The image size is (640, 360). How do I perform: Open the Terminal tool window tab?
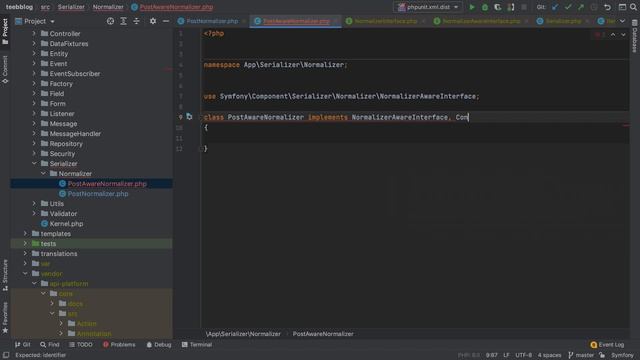(197, 344)
